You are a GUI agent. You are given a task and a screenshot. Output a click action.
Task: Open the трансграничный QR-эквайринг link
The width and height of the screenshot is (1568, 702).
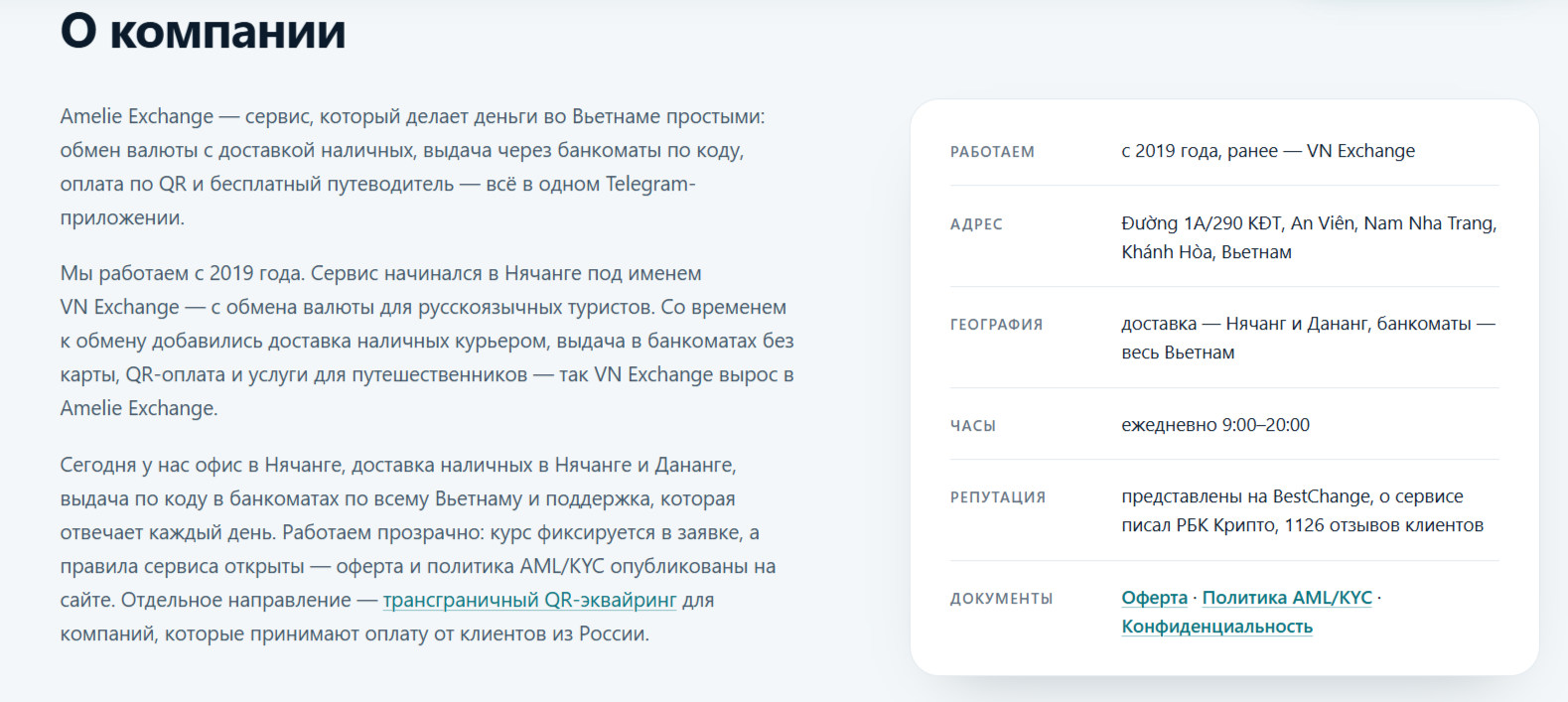529,601
